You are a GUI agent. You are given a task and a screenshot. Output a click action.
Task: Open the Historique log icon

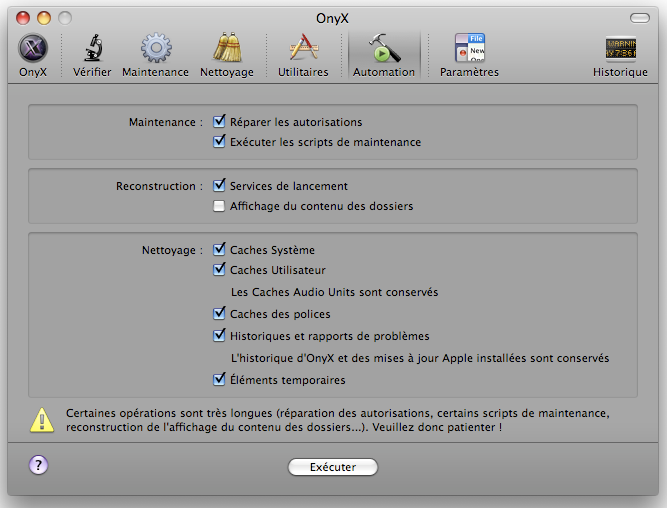click(621, 48)
